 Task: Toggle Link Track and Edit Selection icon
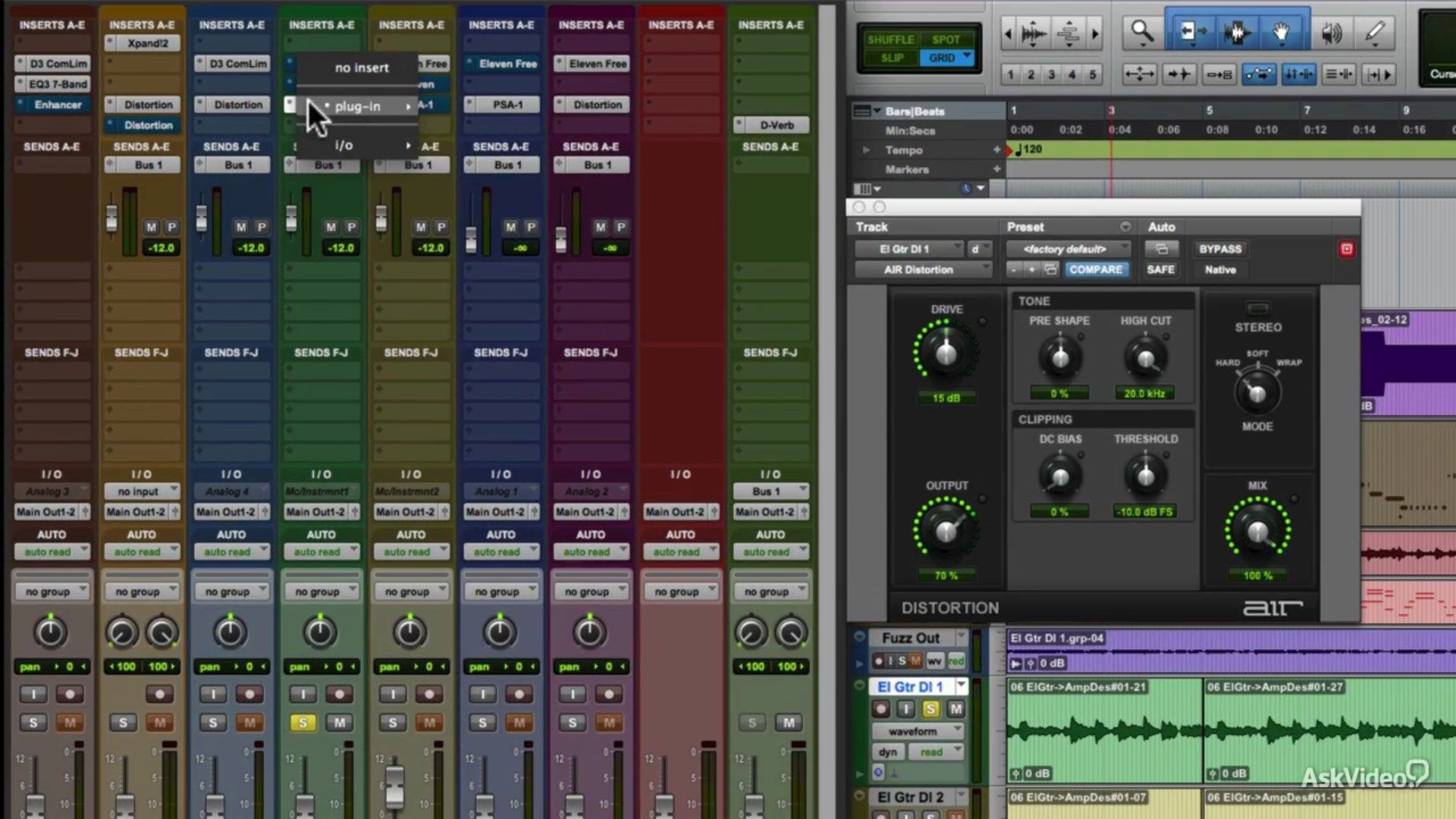tap(1338, 74)
